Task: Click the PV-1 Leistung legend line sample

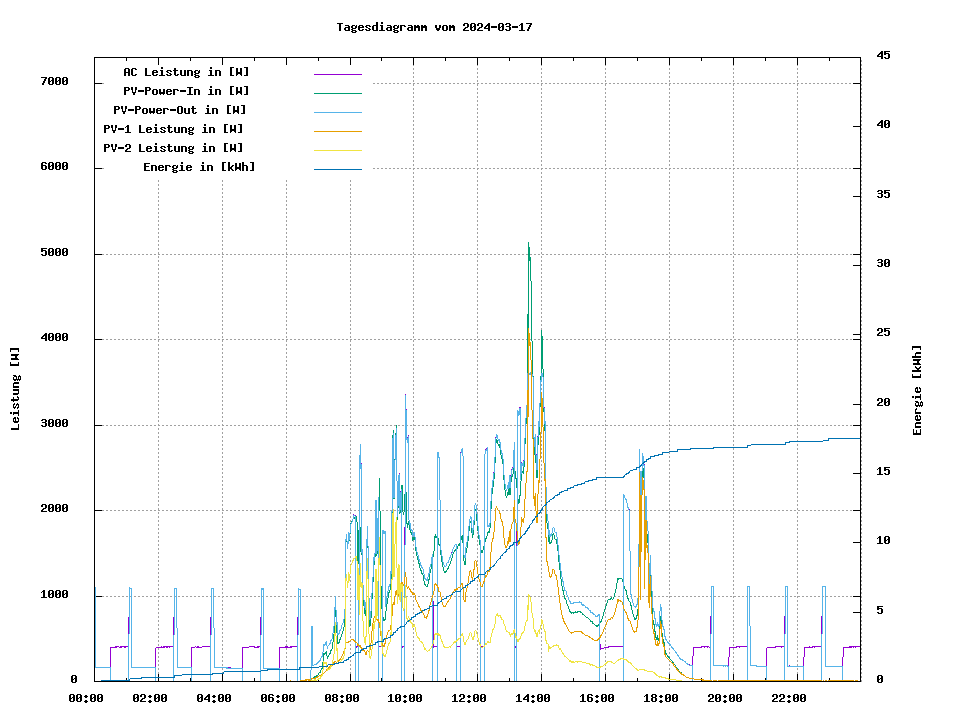Action: tap(337, 131)
